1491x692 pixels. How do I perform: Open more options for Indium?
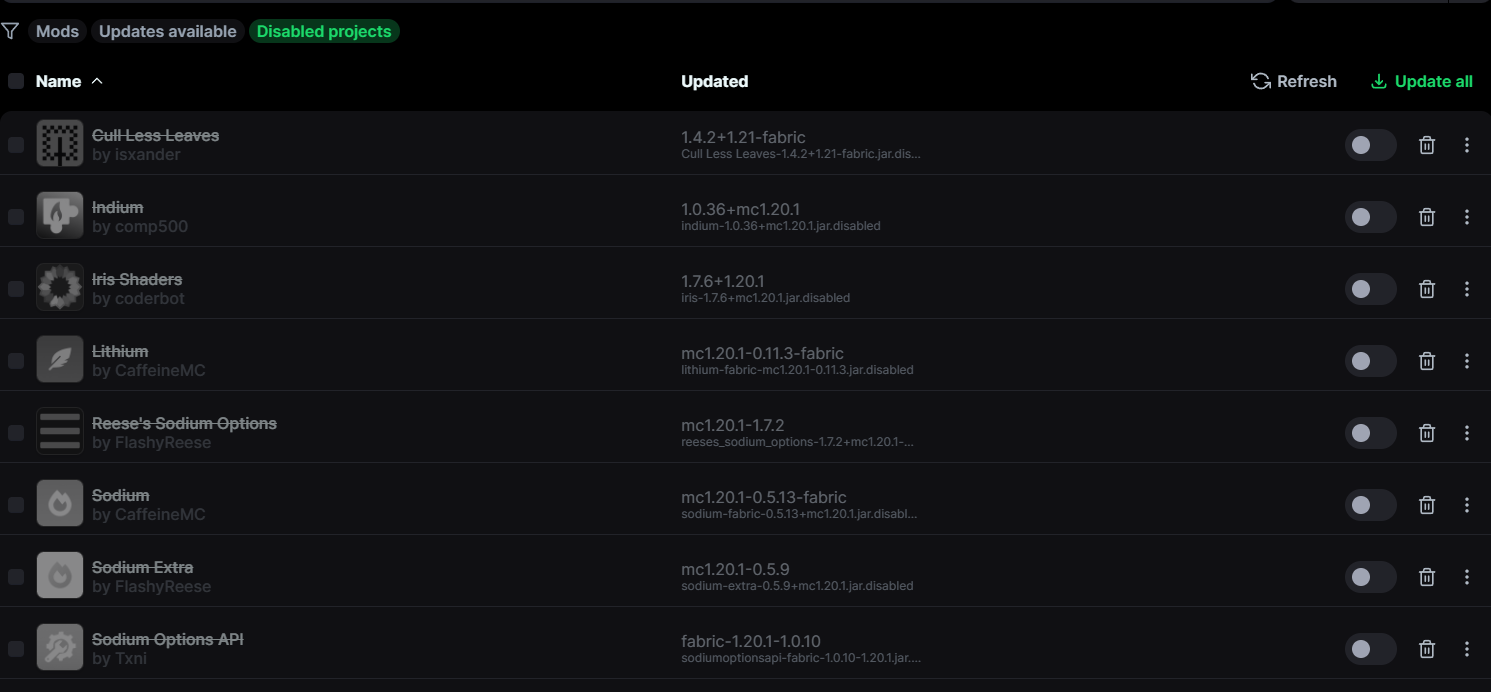pyautogui.click(x=1467, y=217)
